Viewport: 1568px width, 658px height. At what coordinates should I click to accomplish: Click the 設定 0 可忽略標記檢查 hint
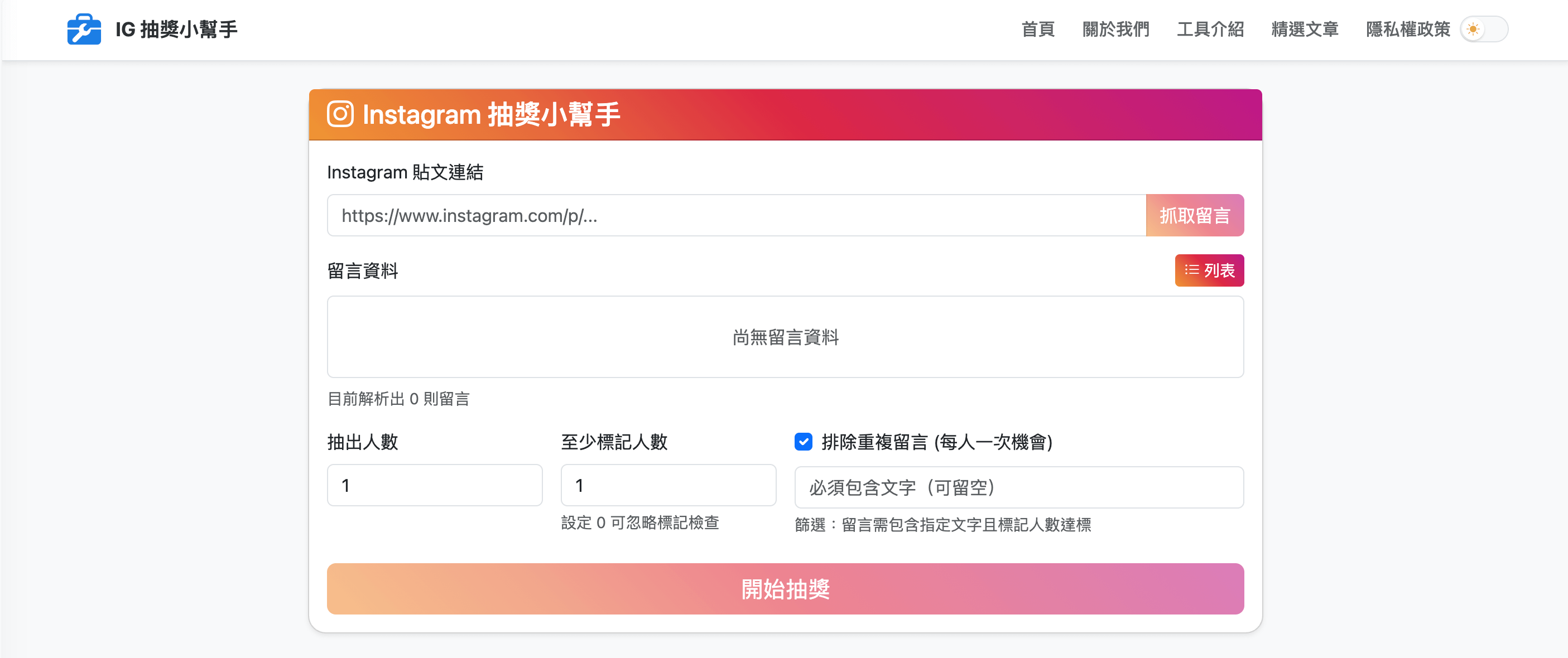pyautogui.click(x=641, y=522)
